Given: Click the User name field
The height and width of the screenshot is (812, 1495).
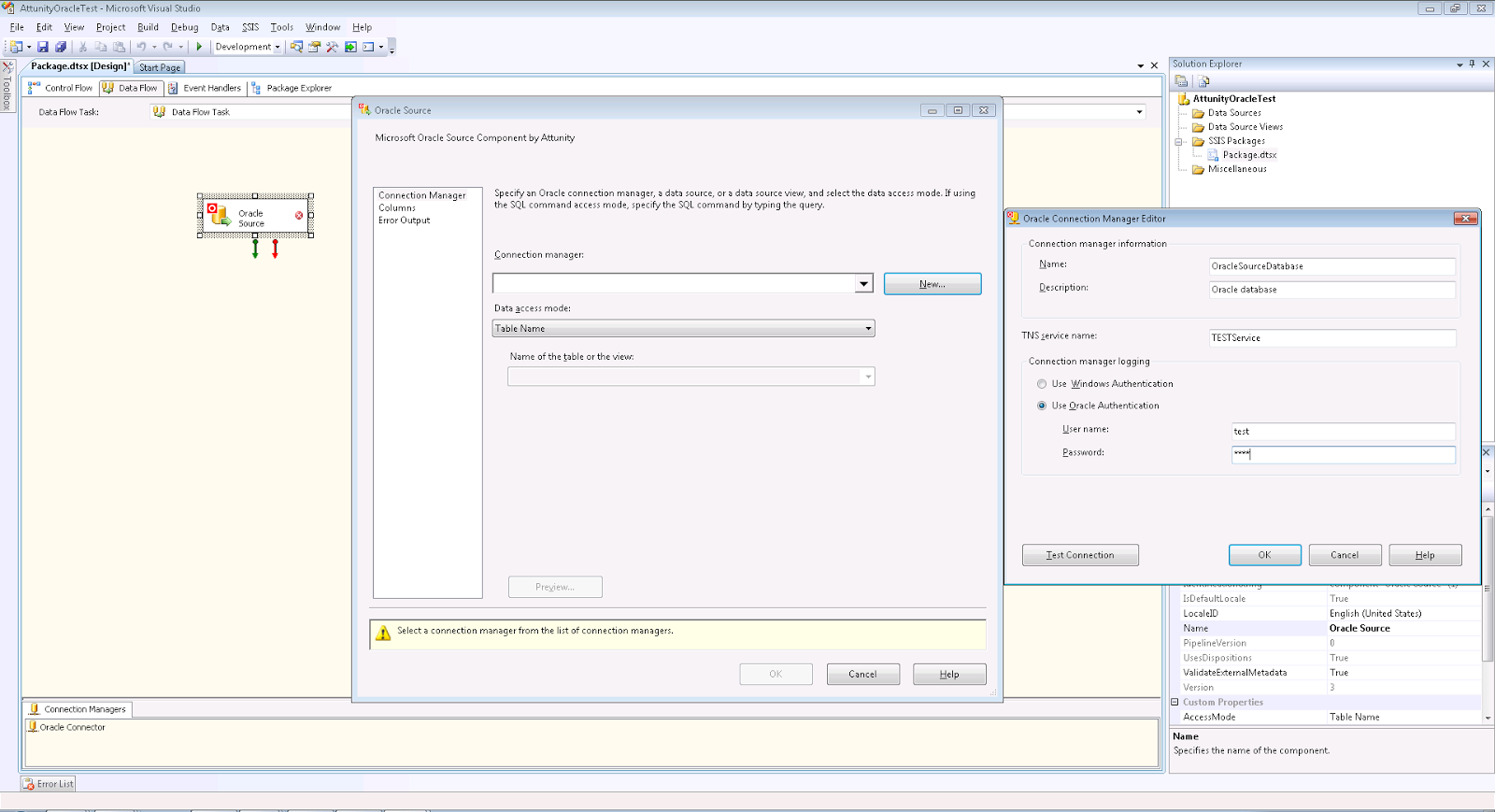Looking at the screenshot, I should point(1344,432).
